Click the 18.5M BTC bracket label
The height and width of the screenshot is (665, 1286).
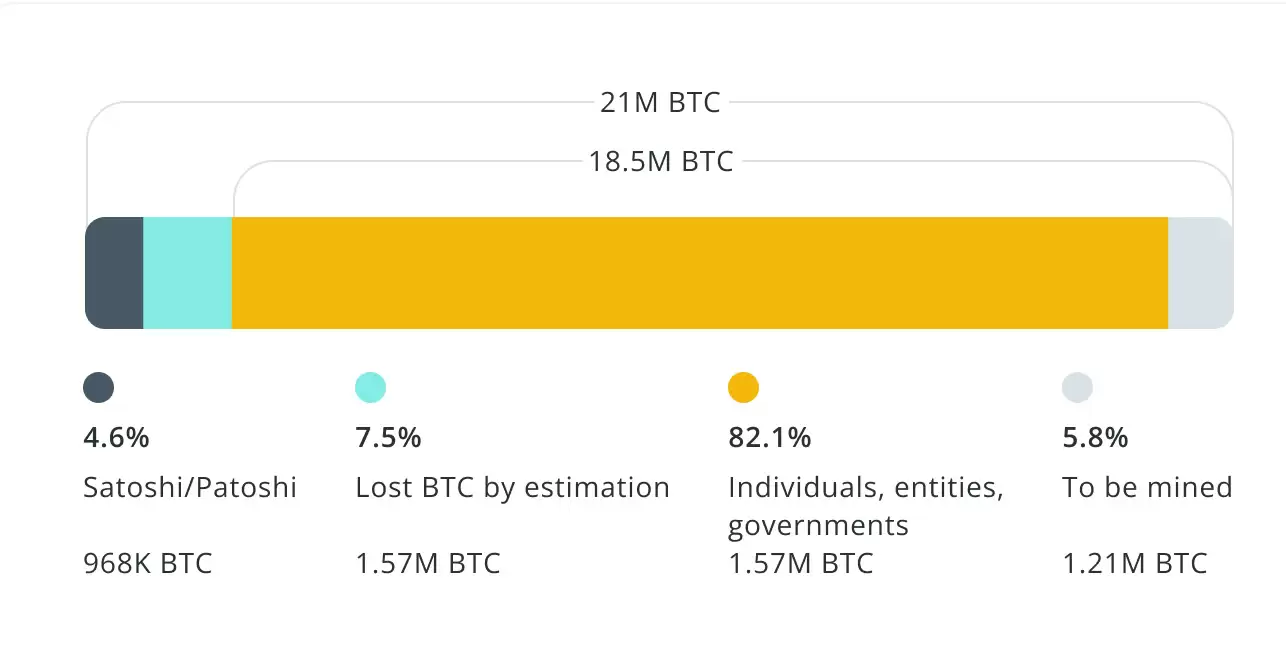pos(660,161)
